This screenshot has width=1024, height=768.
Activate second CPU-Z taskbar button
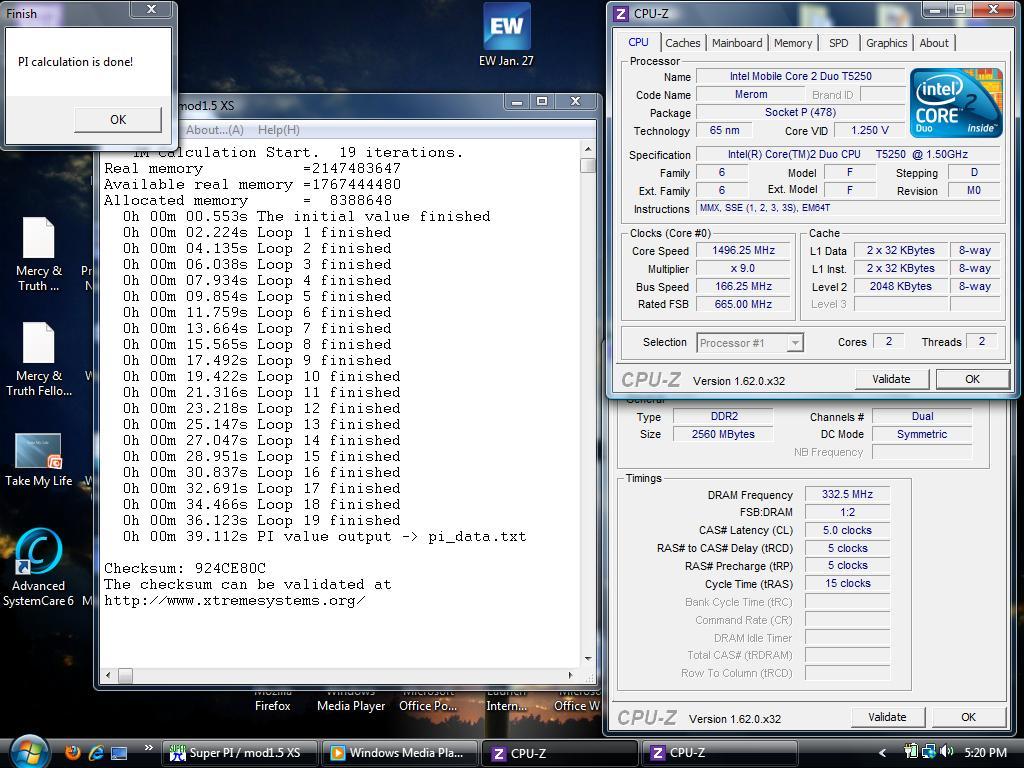(720, 753)
